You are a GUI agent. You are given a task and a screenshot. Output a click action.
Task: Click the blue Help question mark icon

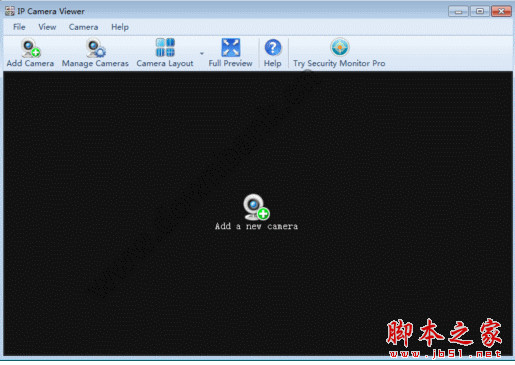[273, 48]
